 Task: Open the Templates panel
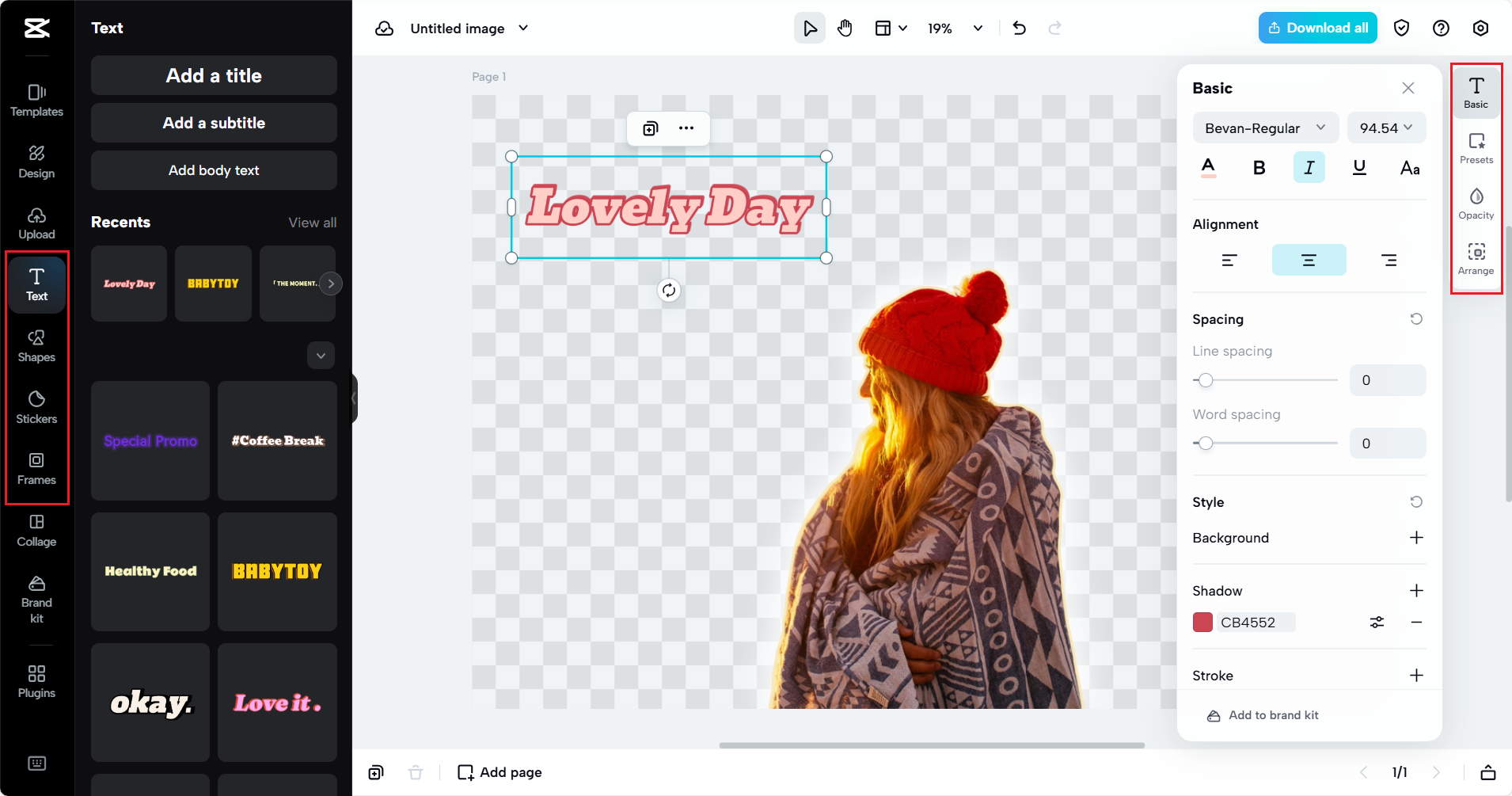click(x=36, y=99)
